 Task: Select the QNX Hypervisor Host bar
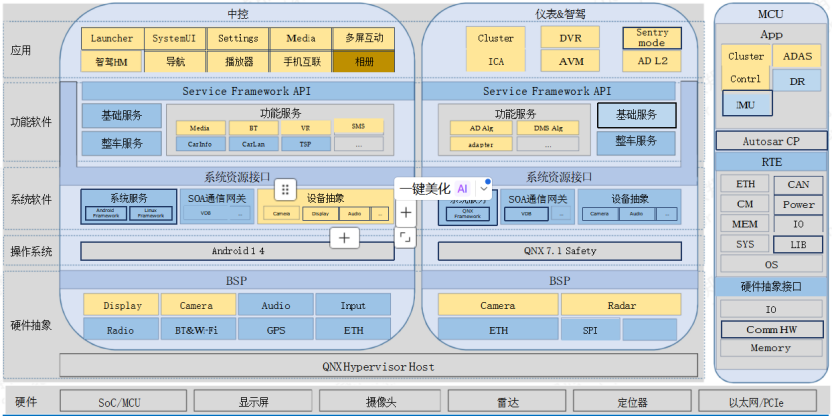tap(378, 366)
